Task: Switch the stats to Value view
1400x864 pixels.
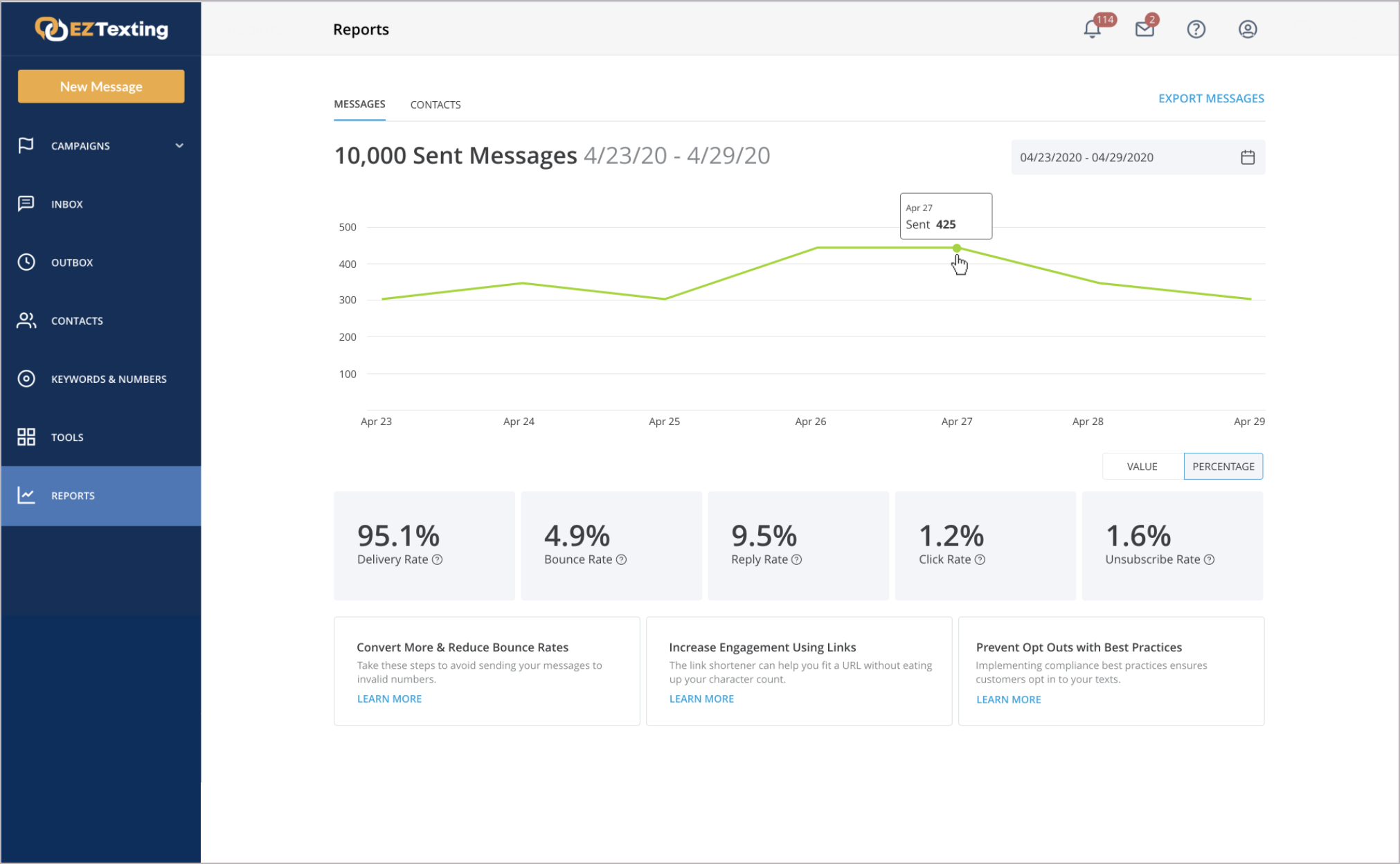Action: pyautogui.click(x=1142, y=467)
